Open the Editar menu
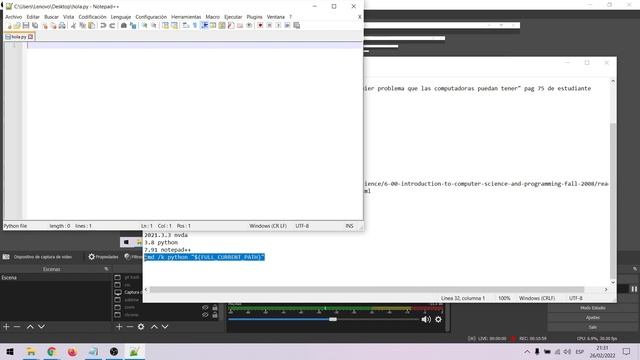The width and height of the screenshot is (640, 360). point(33,17)
